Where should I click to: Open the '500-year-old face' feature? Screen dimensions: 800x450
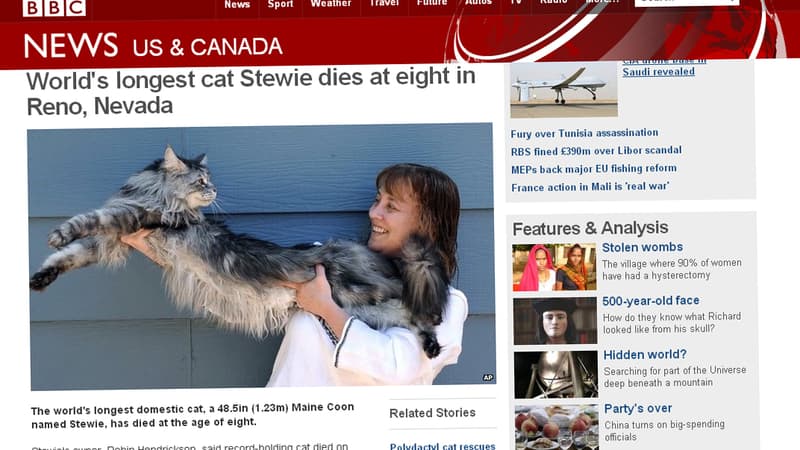coord(651,301)
